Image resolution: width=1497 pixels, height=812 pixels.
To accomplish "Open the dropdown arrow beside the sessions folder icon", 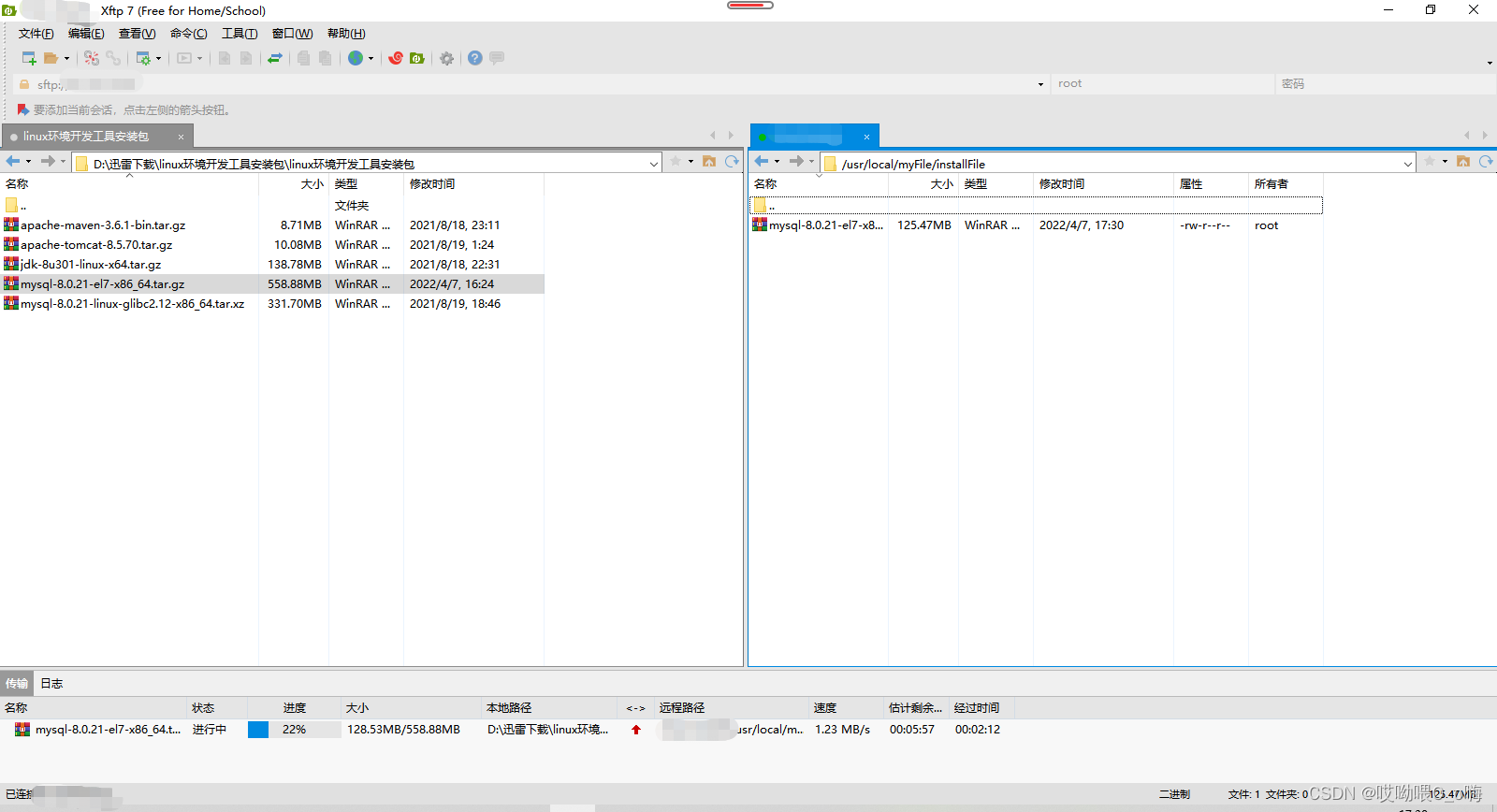I will tap(66, 58).
